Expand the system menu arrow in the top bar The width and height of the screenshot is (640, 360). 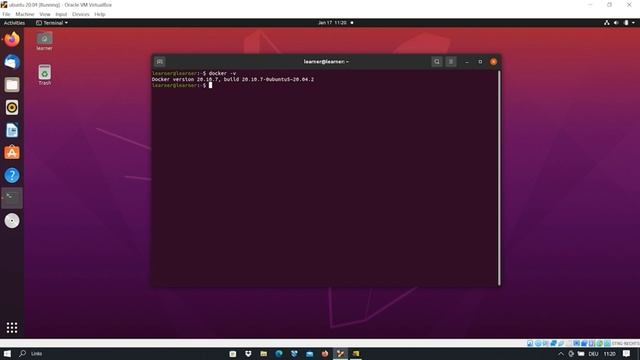(633, 23)
